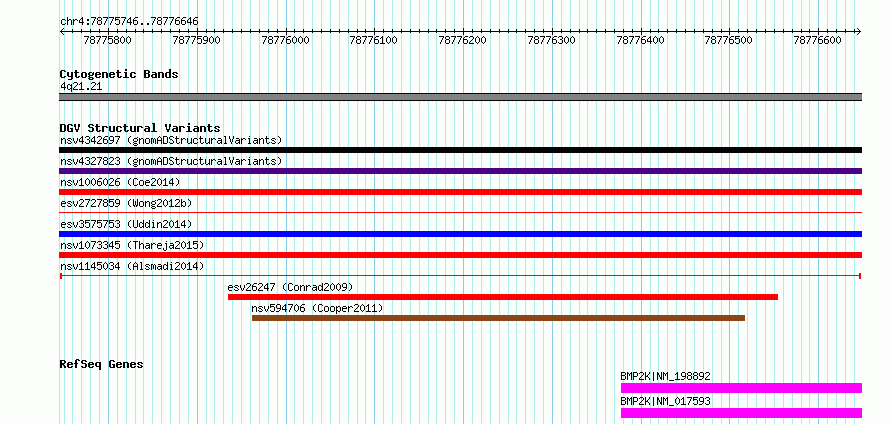The width and height of the screenshot is (890, 424).
Task: Click ruler position 78776500
Action: tap(729, 40)
